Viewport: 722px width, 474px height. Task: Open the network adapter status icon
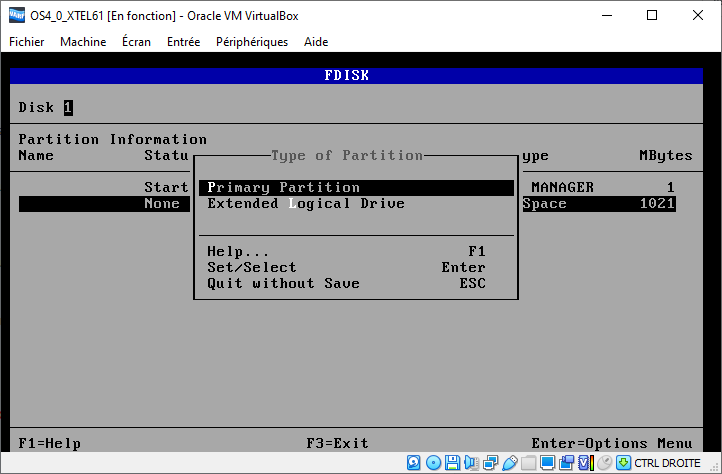[x=490, y=463]
